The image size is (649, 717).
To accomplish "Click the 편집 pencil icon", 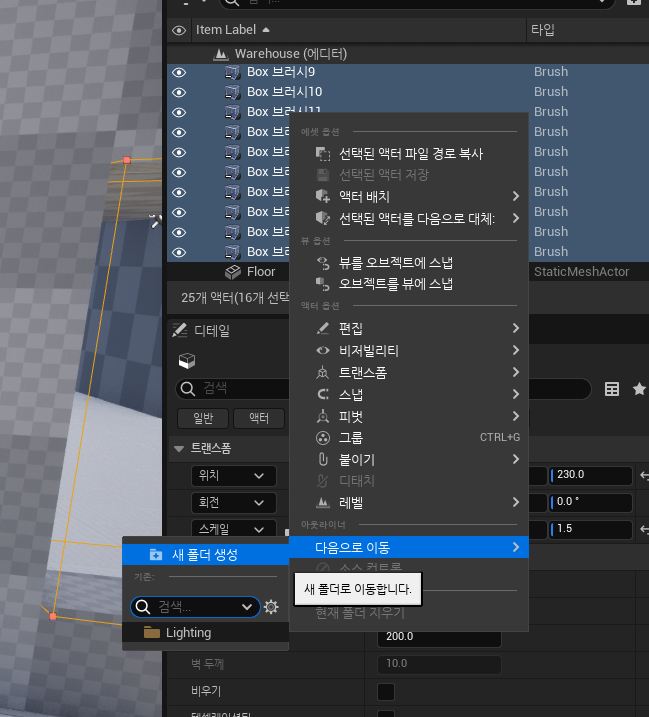I will coord(323,328).
